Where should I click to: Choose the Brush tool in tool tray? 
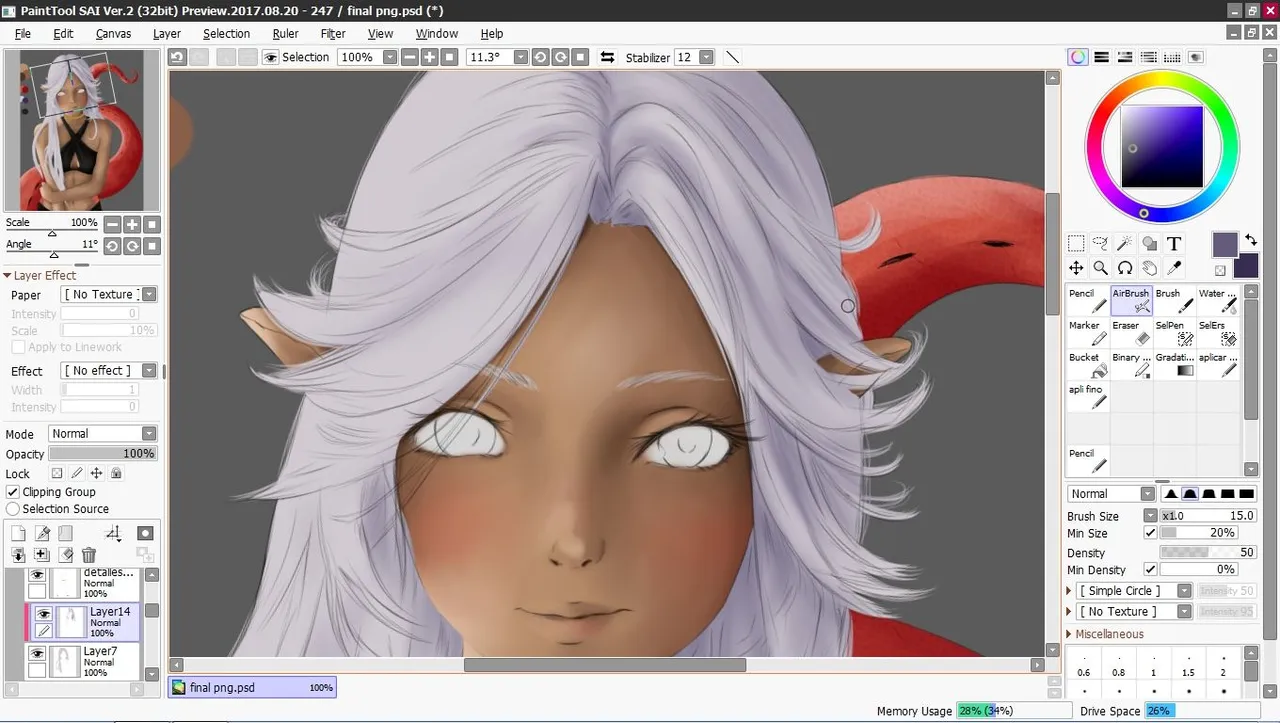coord(1175,301)
